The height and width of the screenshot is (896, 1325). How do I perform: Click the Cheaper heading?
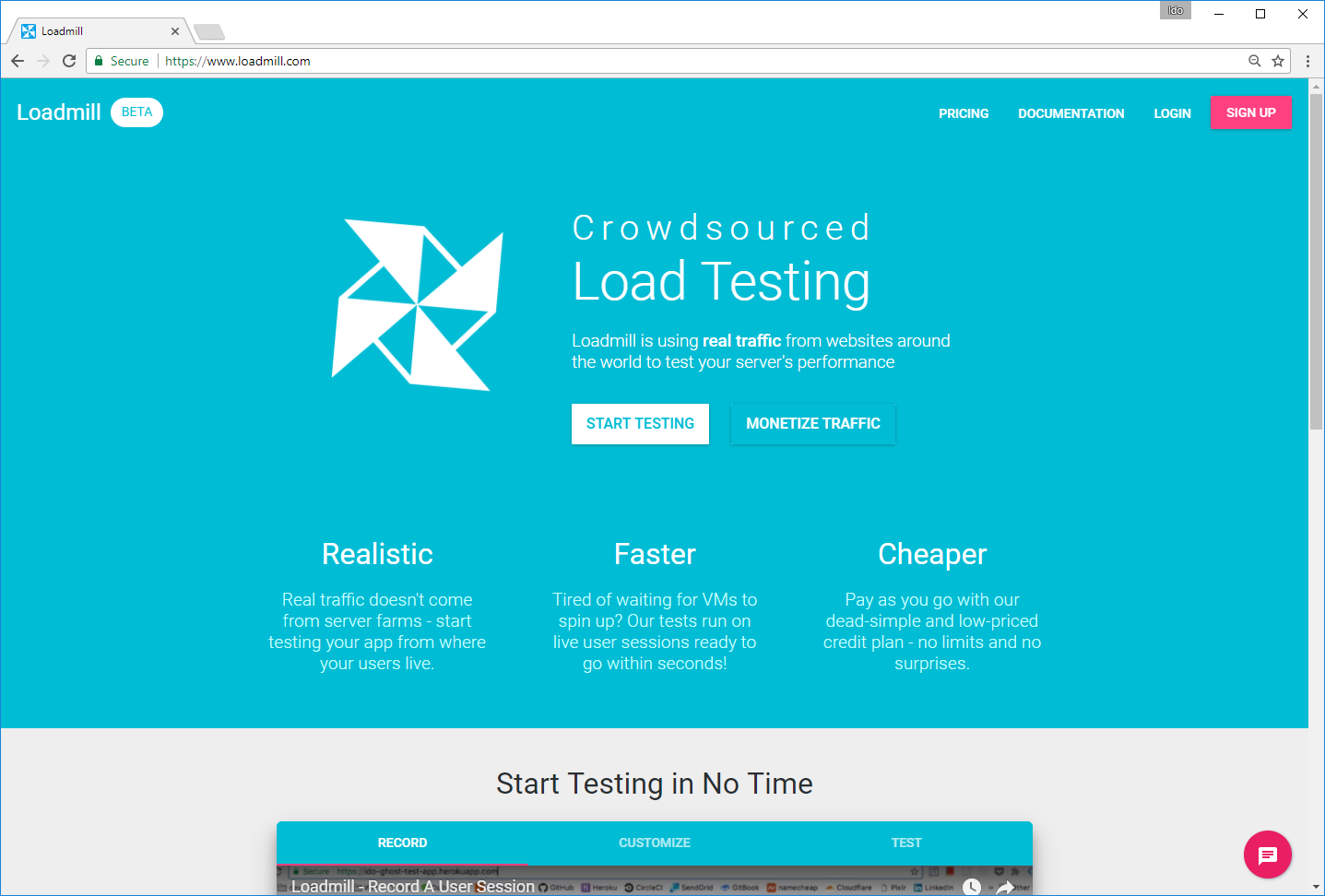932,554
